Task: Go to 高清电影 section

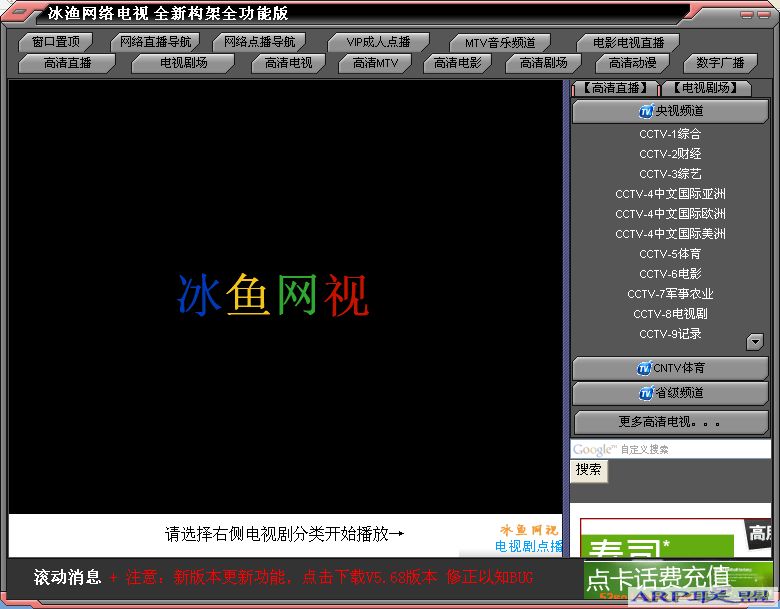Action: 458,63
